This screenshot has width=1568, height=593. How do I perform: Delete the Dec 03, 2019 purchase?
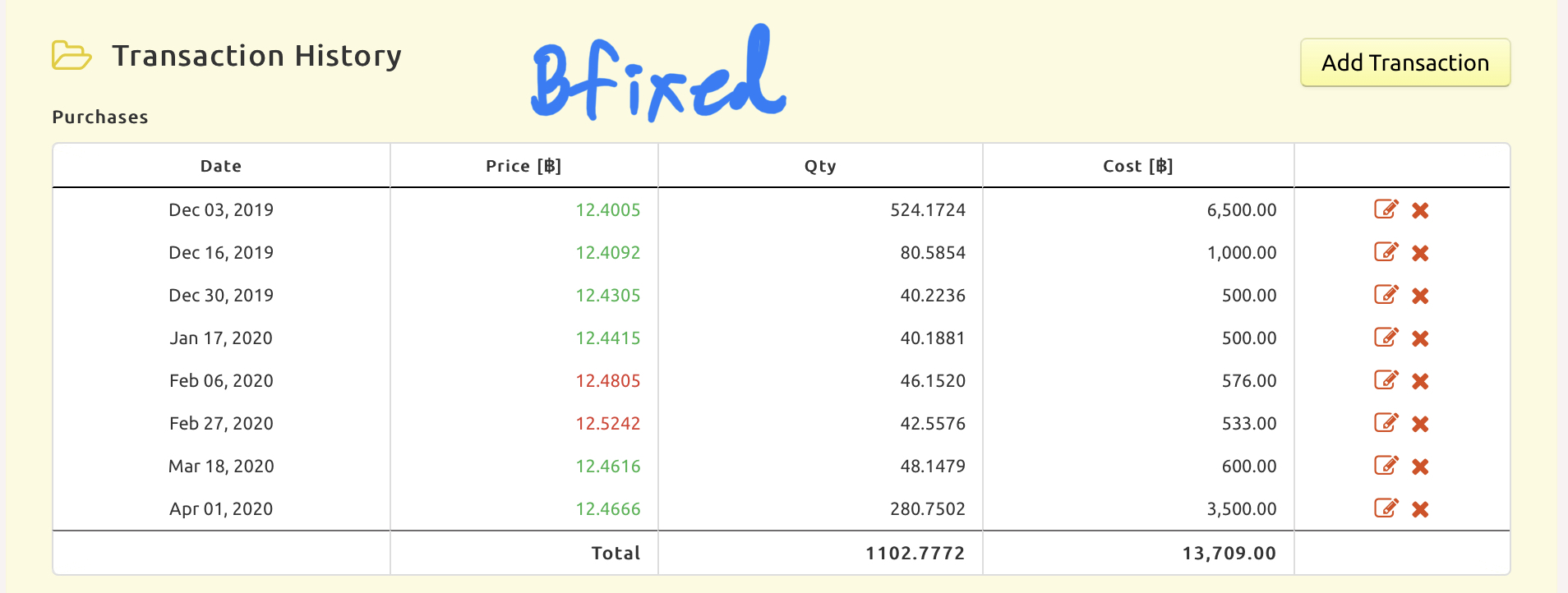pyautogui.click(x=1420, y=210)
